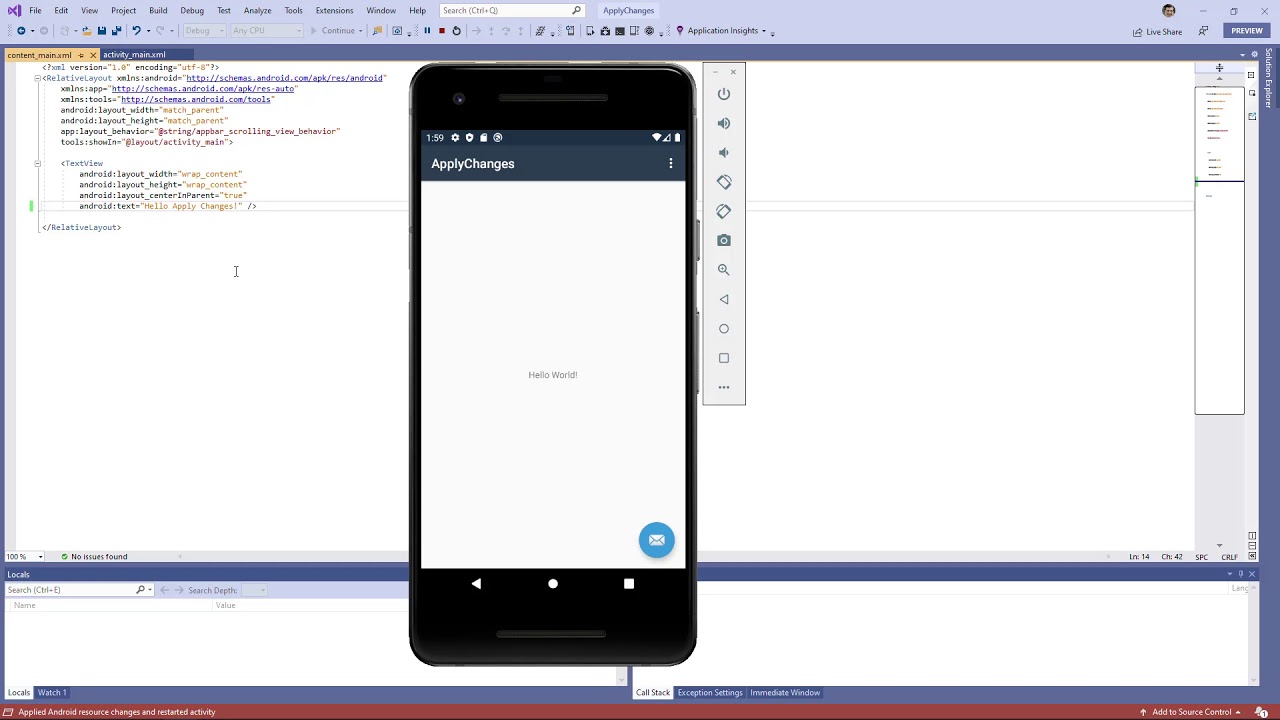Rotate emulator left using rotate icon
The width and height of the screenshot is (1280, 720).
(x=724, y=182)
